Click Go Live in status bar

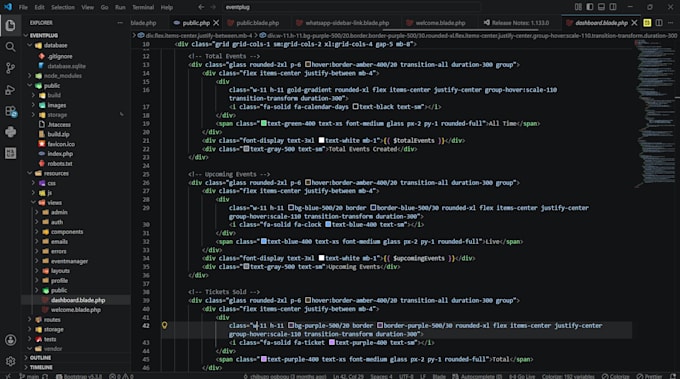522,376
